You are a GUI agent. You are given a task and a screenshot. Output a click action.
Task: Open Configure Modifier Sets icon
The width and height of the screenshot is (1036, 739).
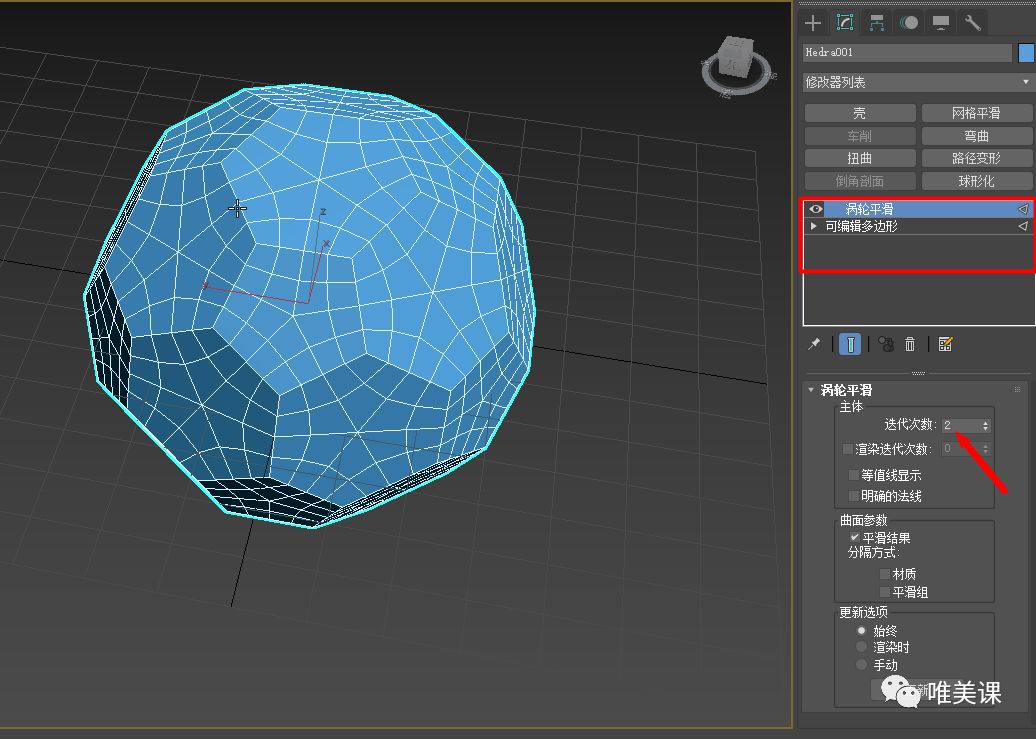(x=944, y=343)
